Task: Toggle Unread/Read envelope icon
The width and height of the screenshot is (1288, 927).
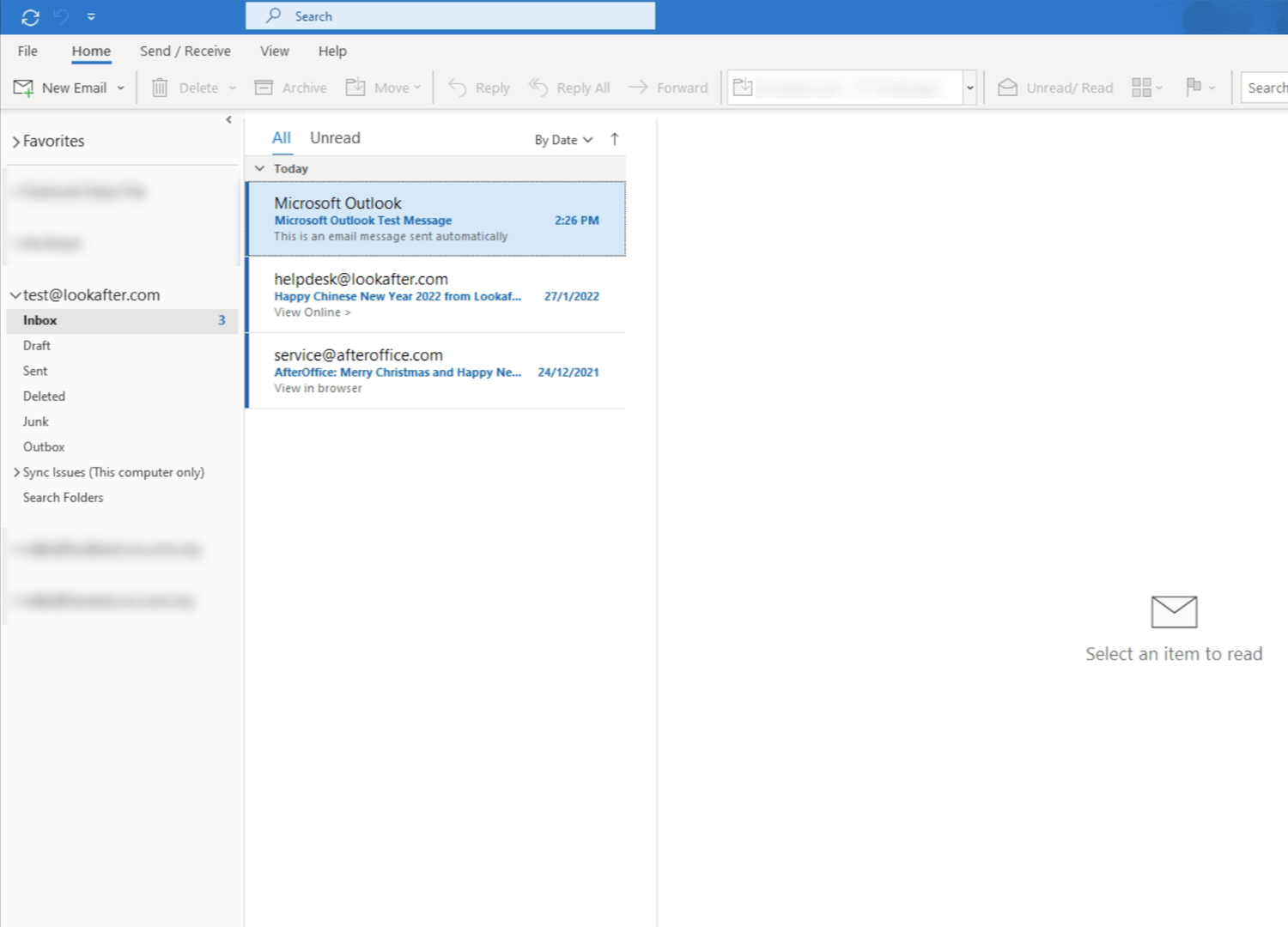Action: coord(1008,88)
